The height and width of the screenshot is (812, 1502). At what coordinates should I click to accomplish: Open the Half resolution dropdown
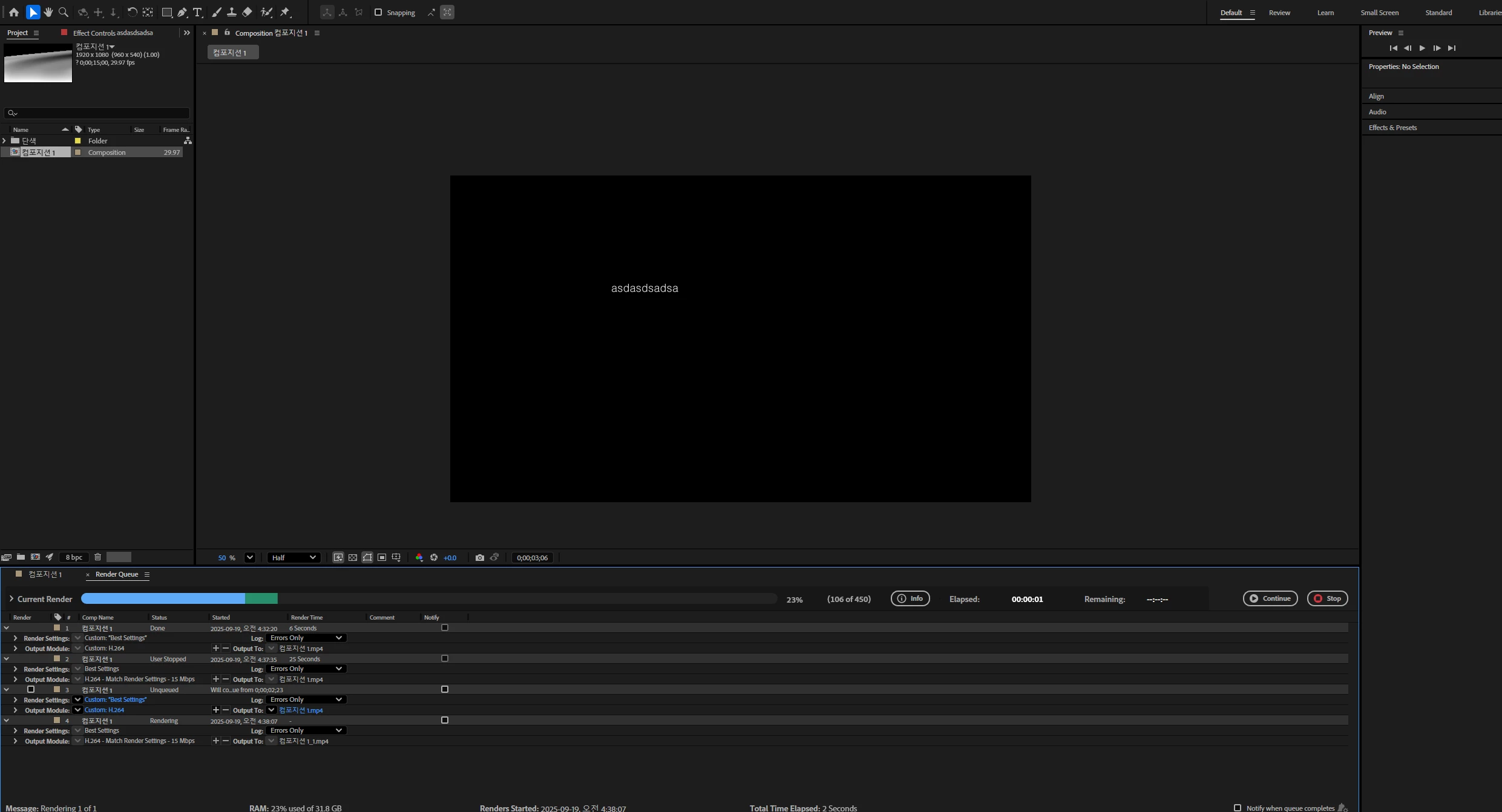point(294,557)
